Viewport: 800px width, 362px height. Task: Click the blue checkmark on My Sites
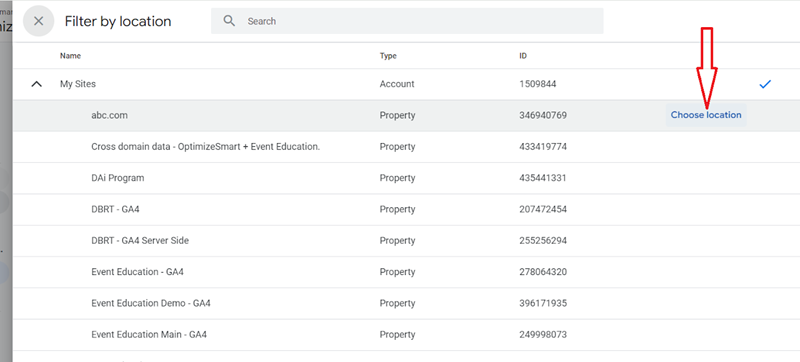[765, 84]
